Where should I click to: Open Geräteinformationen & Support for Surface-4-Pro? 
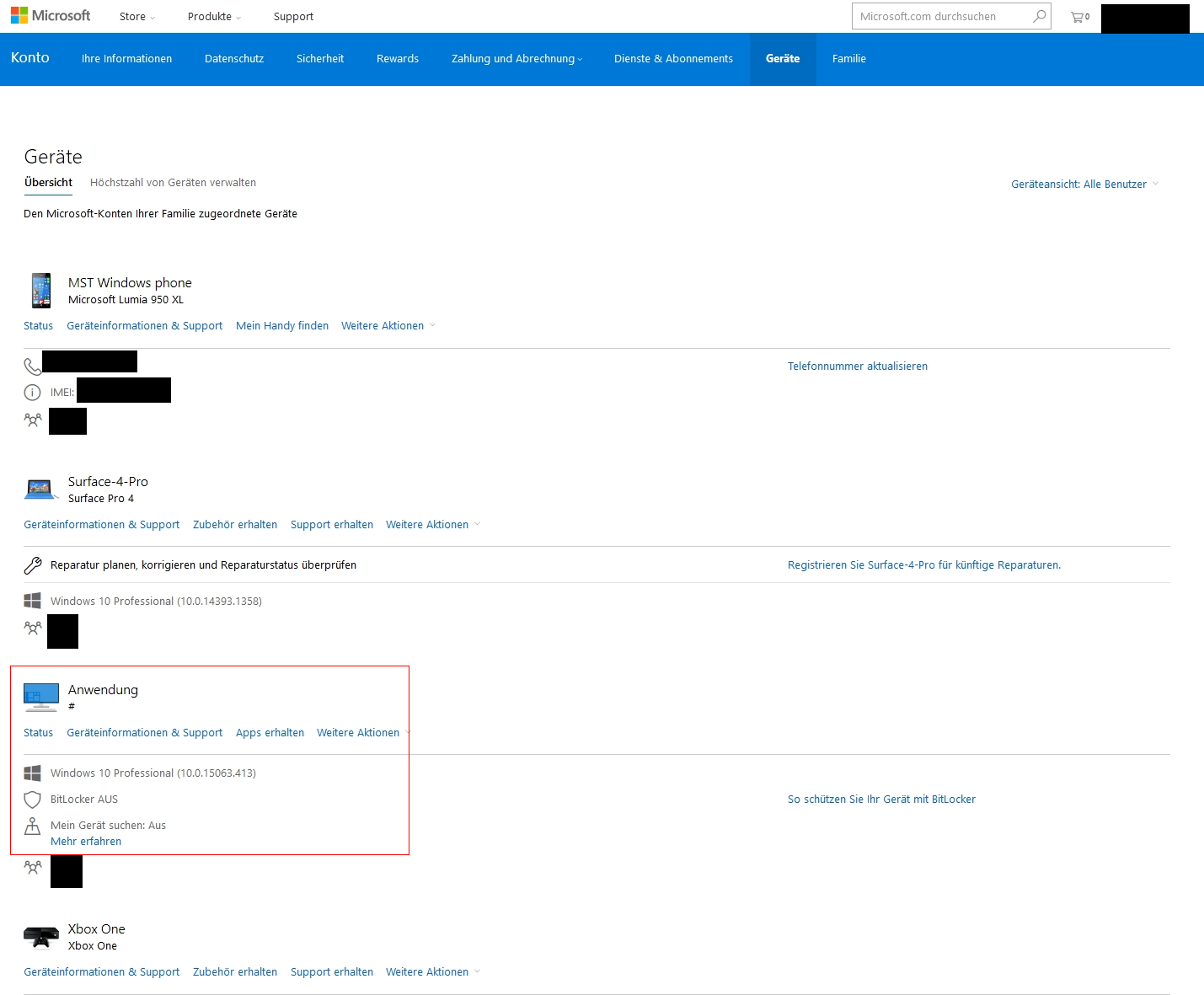(x=102, y=525)
